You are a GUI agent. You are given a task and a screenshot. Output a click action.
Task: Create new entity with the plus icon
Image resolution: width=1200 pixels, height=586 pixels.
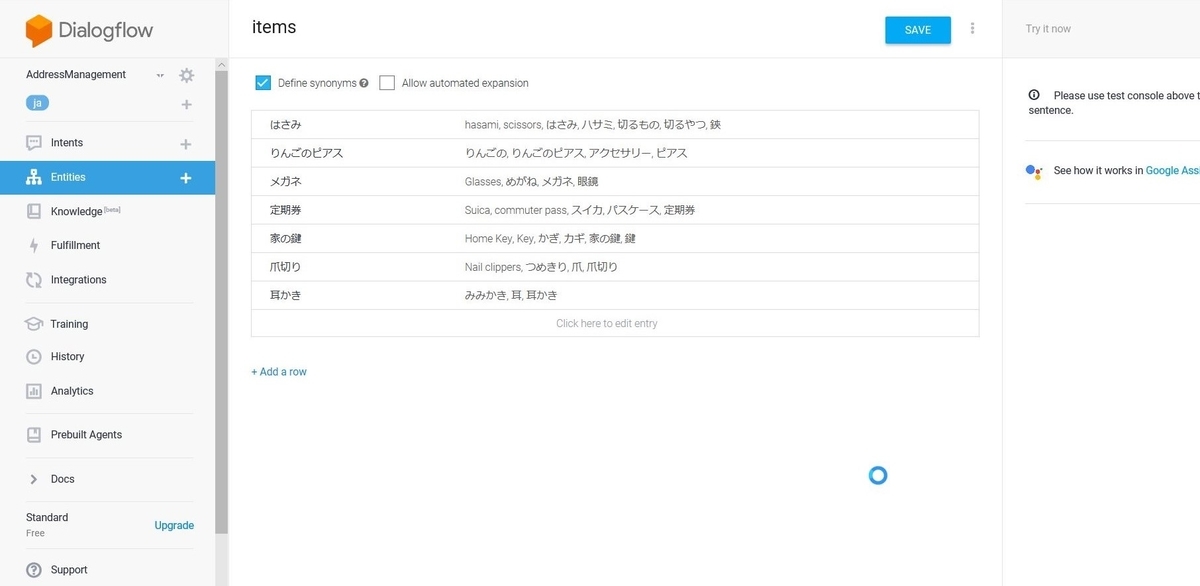tap(185, 178)
